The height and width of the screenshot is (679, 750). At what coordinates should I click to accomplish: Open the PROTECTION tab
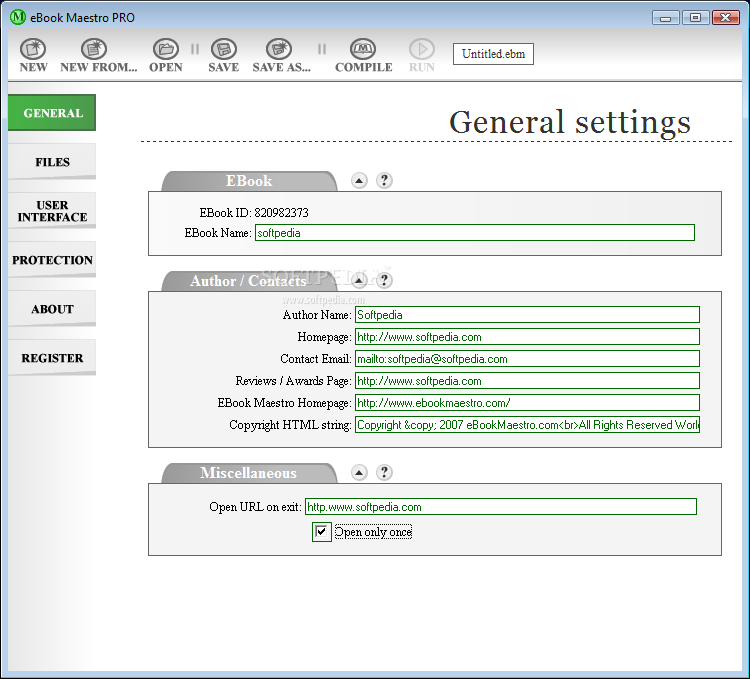(x=52, y=260)
